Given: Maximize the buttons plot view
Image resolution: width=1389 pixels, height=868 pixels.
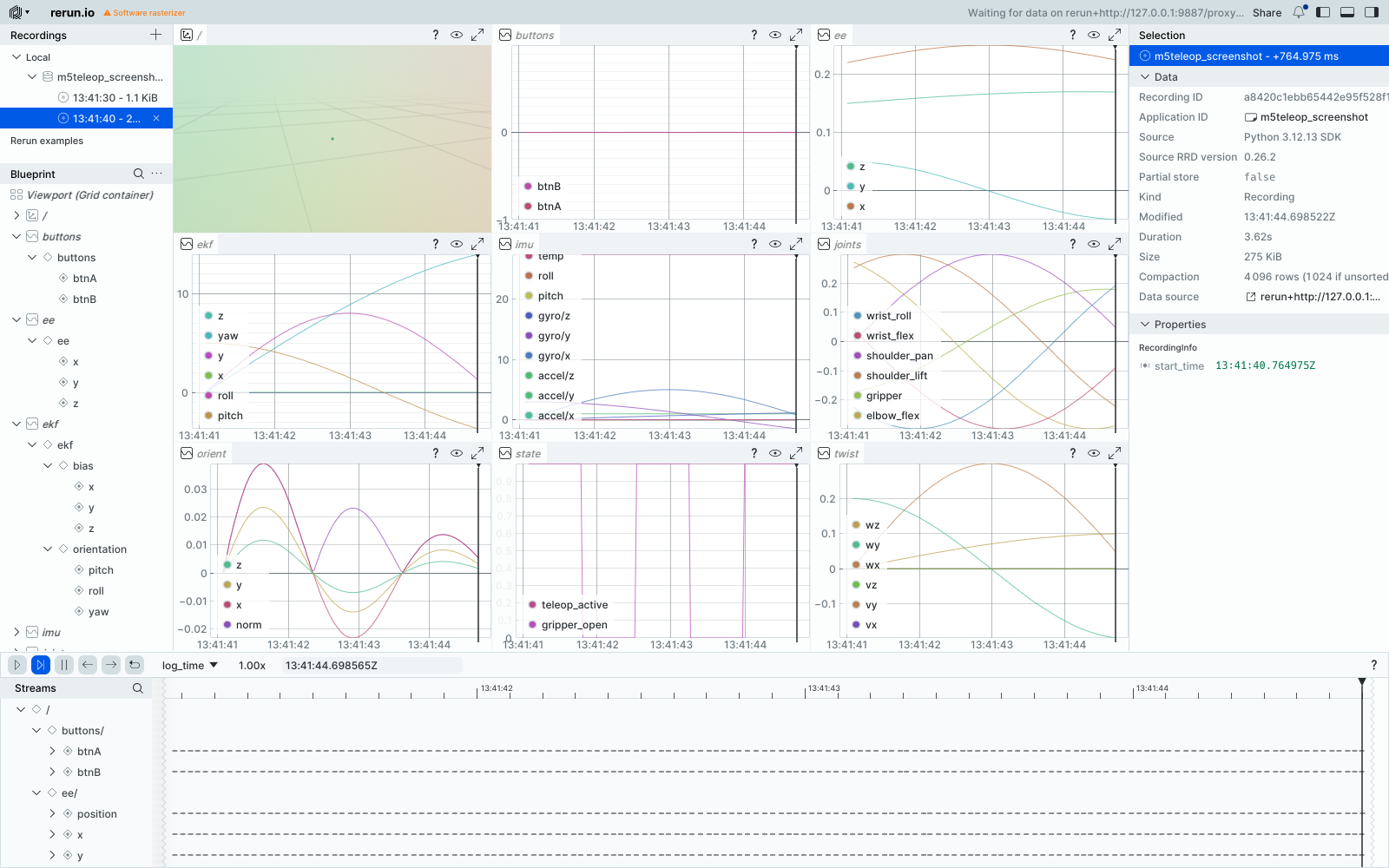Looking at the screenshot, I should 796,35.
